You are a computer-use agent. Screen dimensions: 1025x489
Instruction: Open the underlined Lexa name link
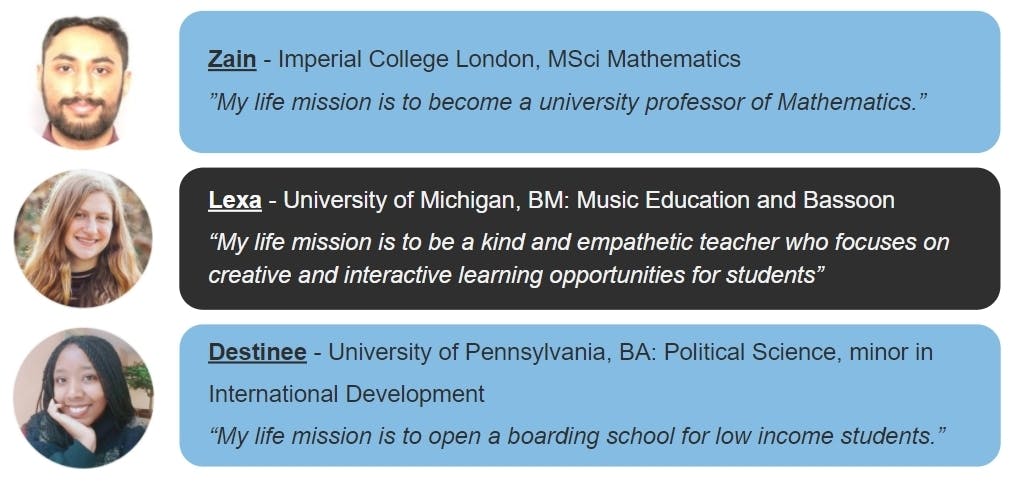(x=235, y=201)
